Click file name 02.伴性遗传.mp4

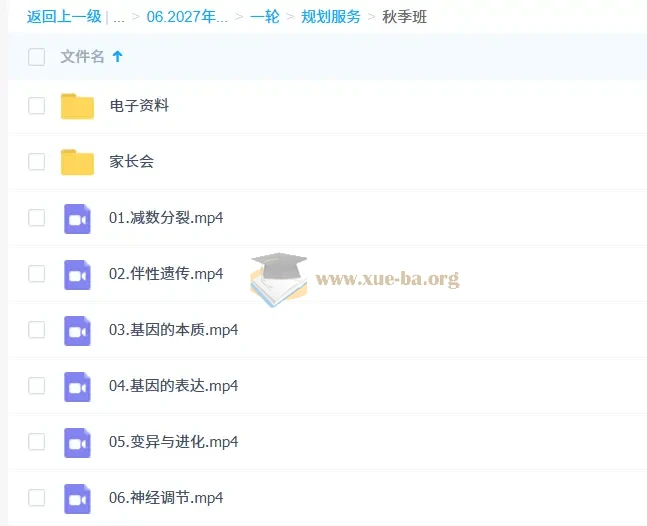point(166,274)
